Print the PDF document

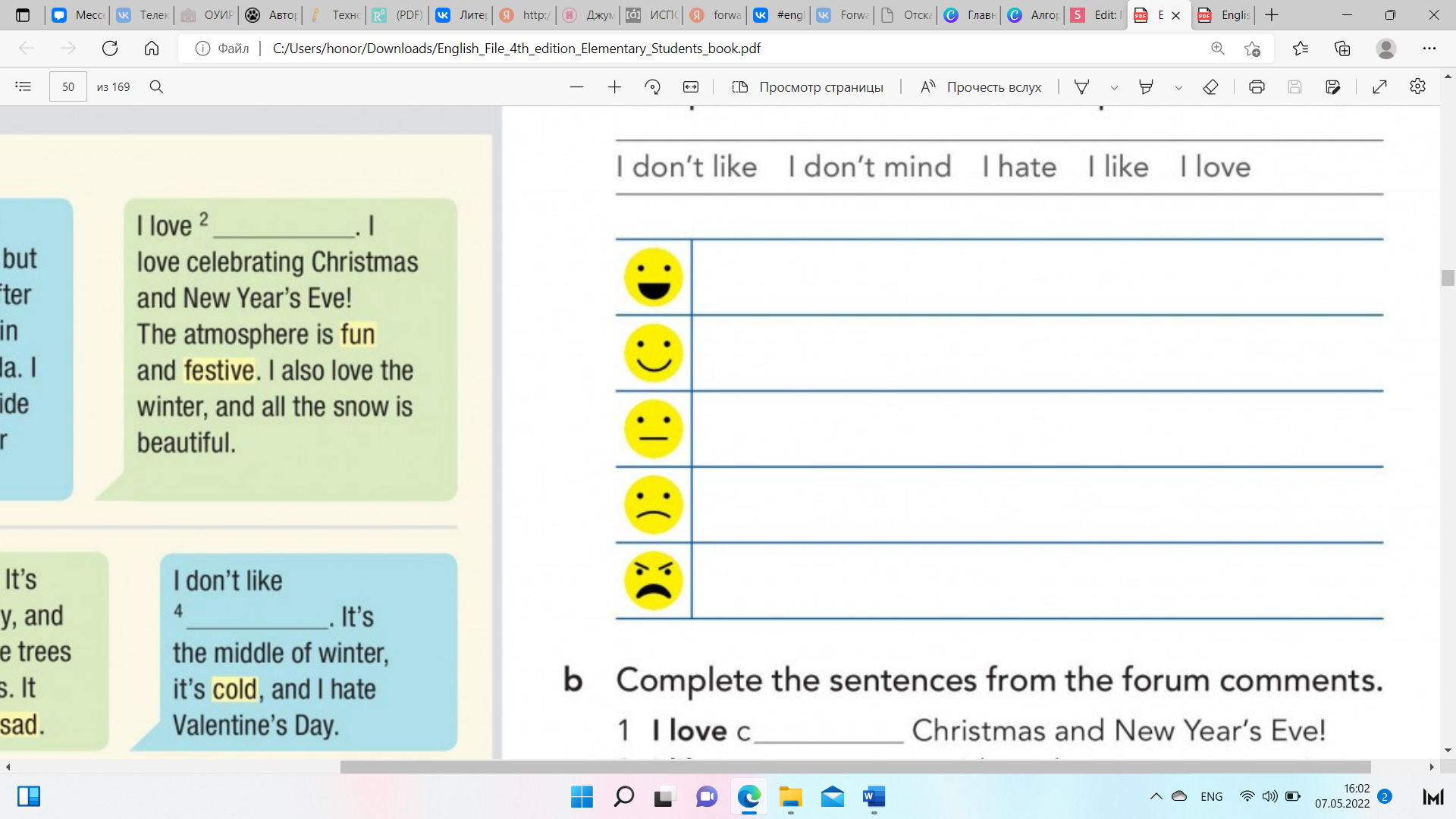click(x=1257, y=86)
